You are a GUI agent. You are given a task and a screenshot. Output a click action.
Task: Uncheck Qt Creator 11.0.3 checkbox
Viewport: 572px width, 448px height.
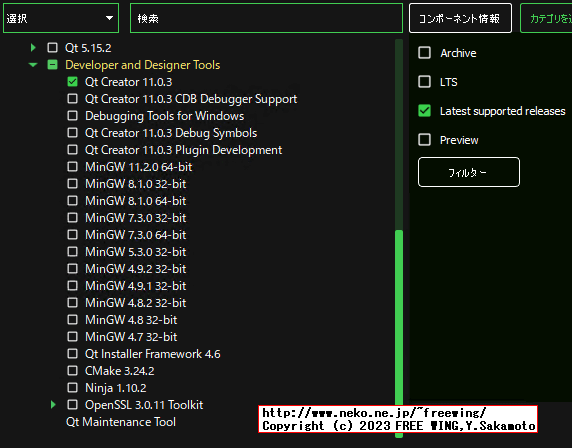pos(73,82)
